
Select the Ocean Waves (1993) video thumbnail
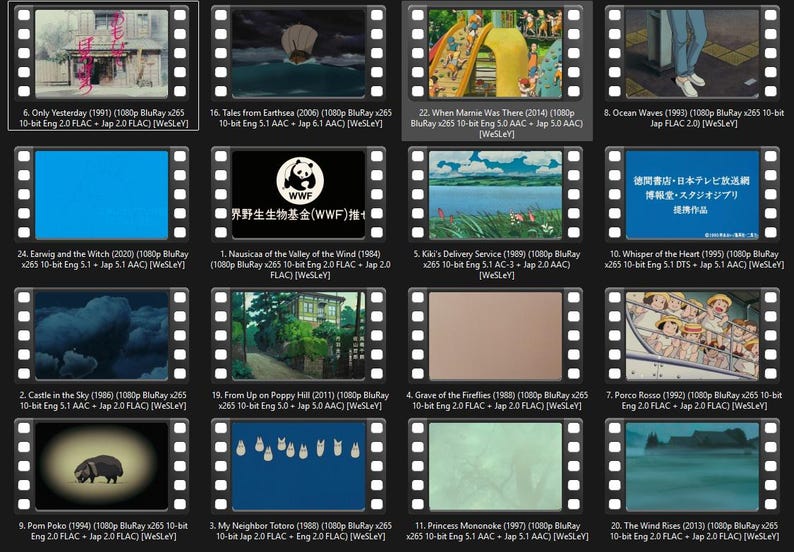(692, 53)
